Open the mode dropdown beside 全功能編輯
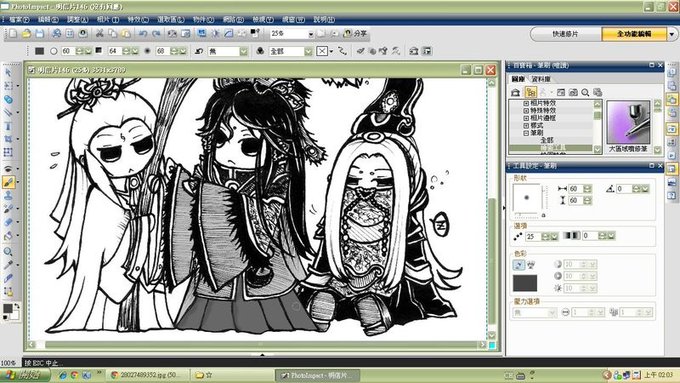 (672, 34)
